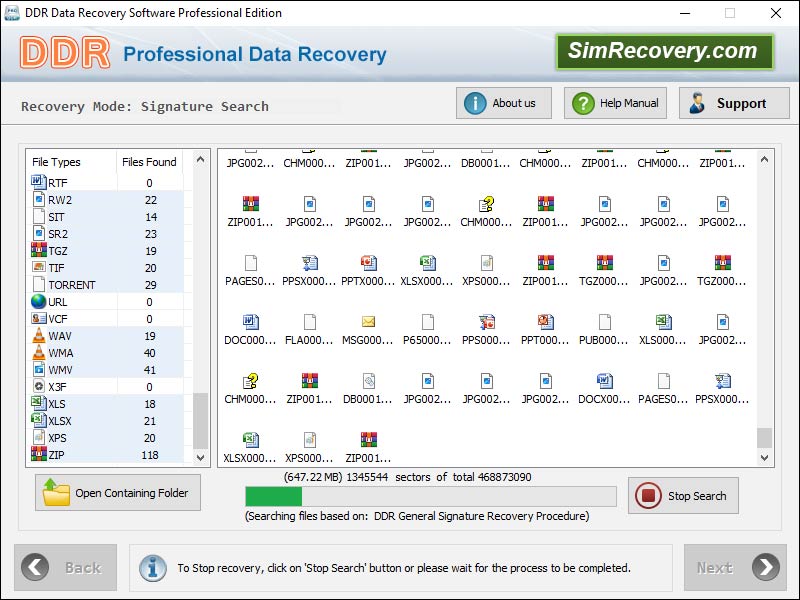Select the X3F file type icon
The width and height of the screenshot is (800, 600).
point(39,386)
